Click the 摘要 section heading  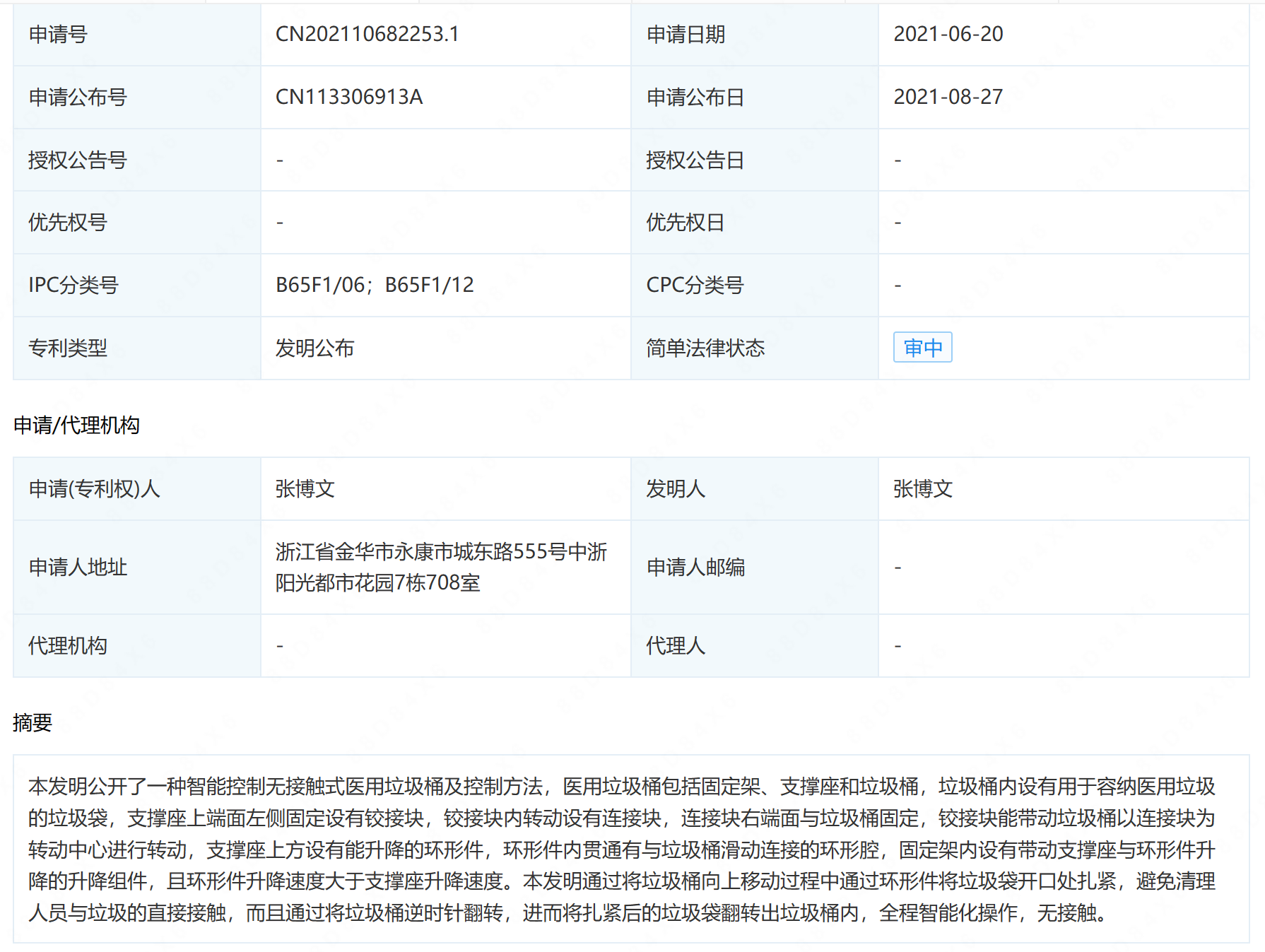(33, 722)
